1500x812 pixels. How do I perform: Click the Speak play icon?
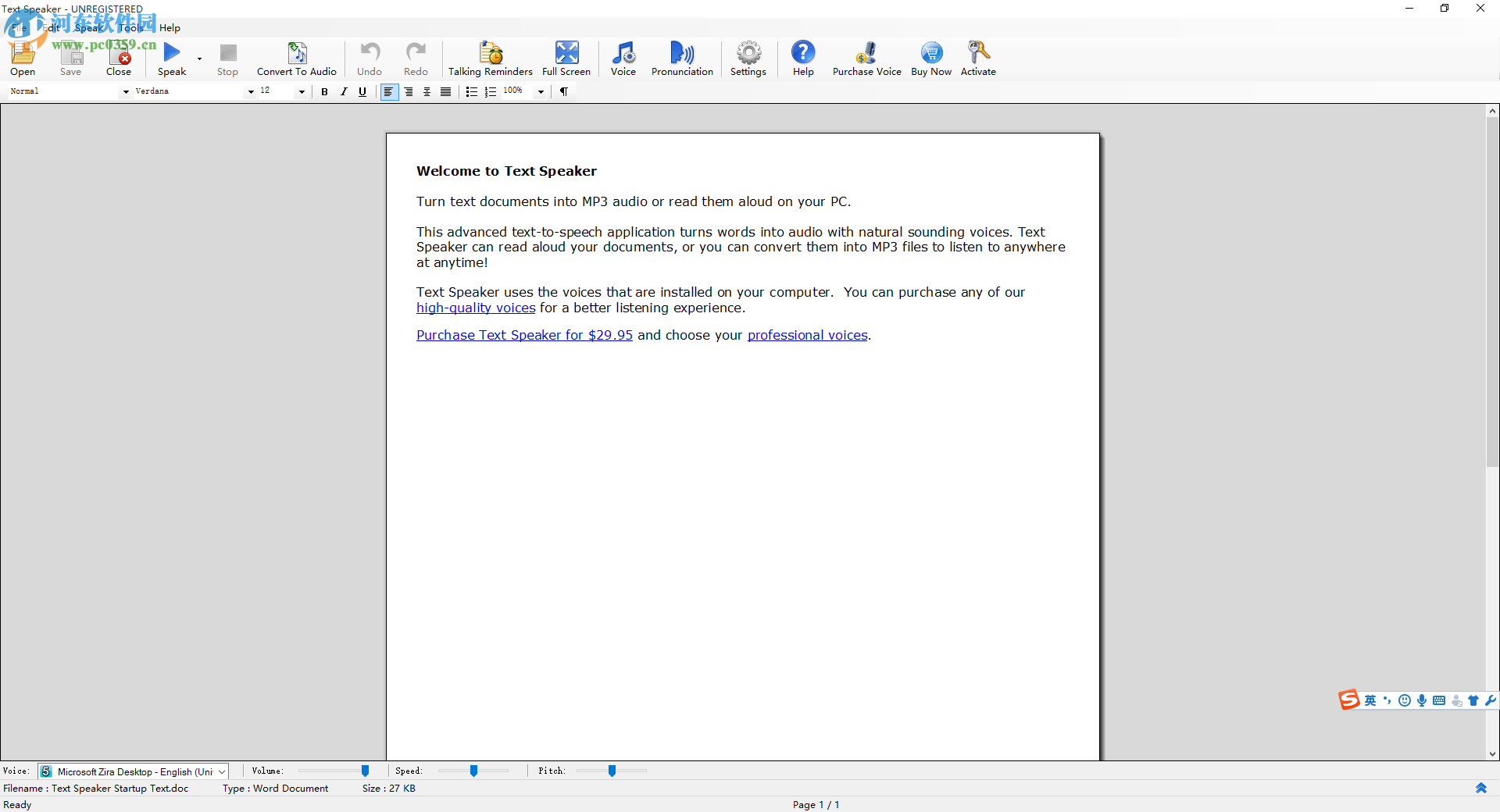click(x=172, y=53)
